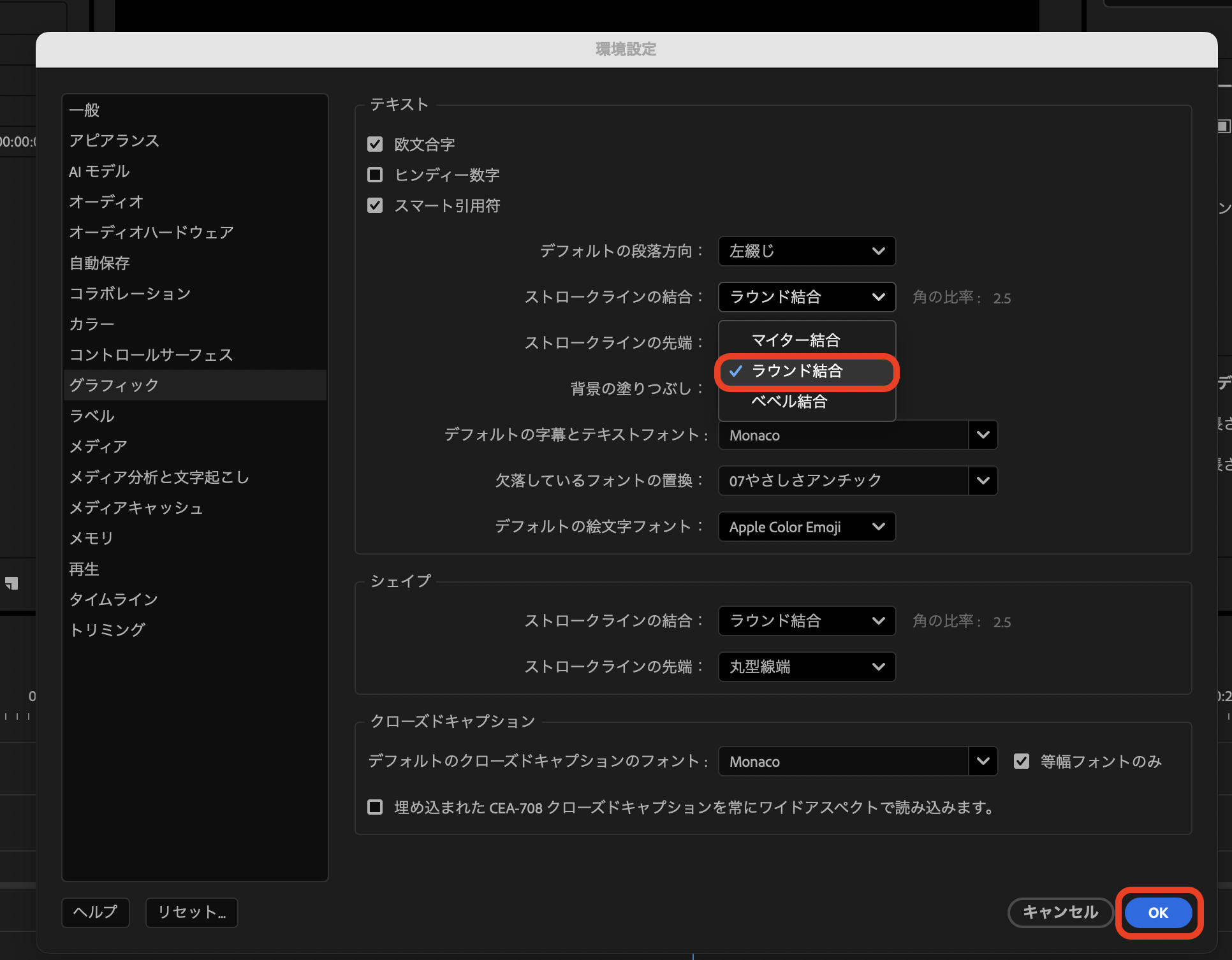The image size is (1232, 960).
Task: Open the shape ストロークラインの結合 dropdown
Action: (x=807, y=621)
